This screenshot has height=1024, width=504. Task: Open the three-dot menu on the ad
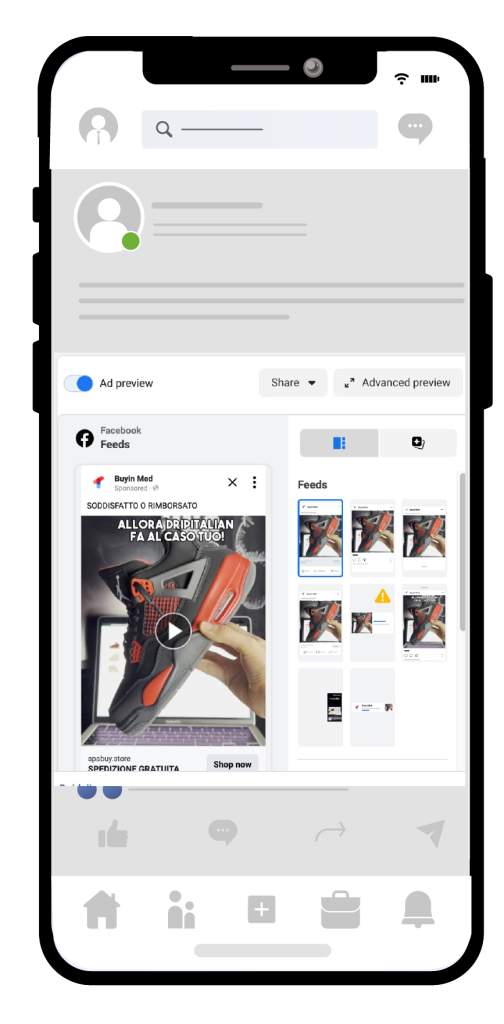point(254,483)
